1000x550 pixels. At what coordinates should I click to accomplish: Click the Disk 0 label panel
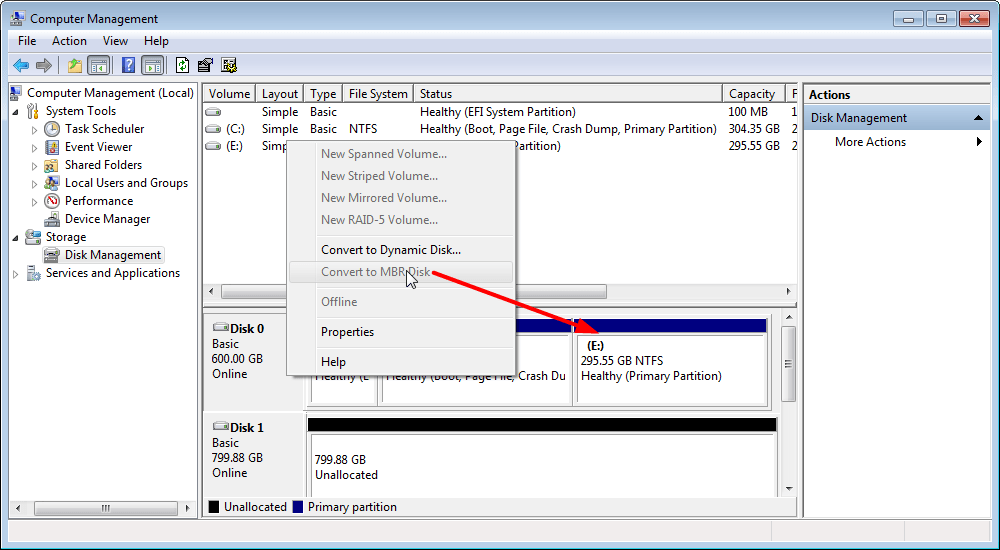254,361
